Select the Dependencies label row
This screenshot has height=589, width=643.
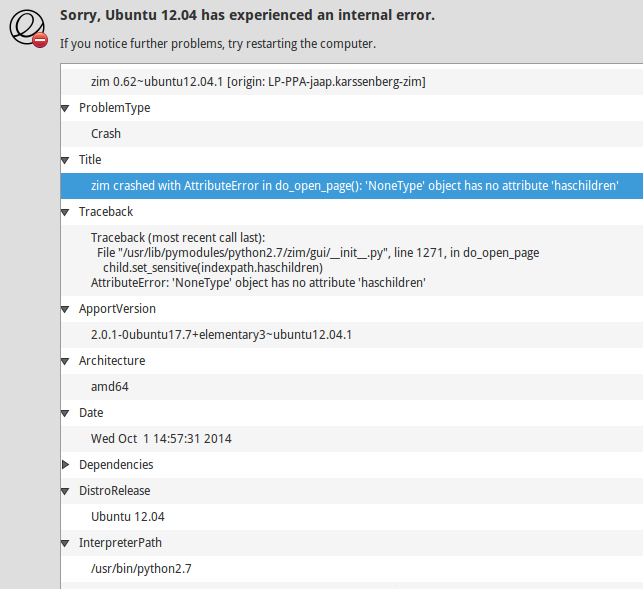[x=352, y=465]
